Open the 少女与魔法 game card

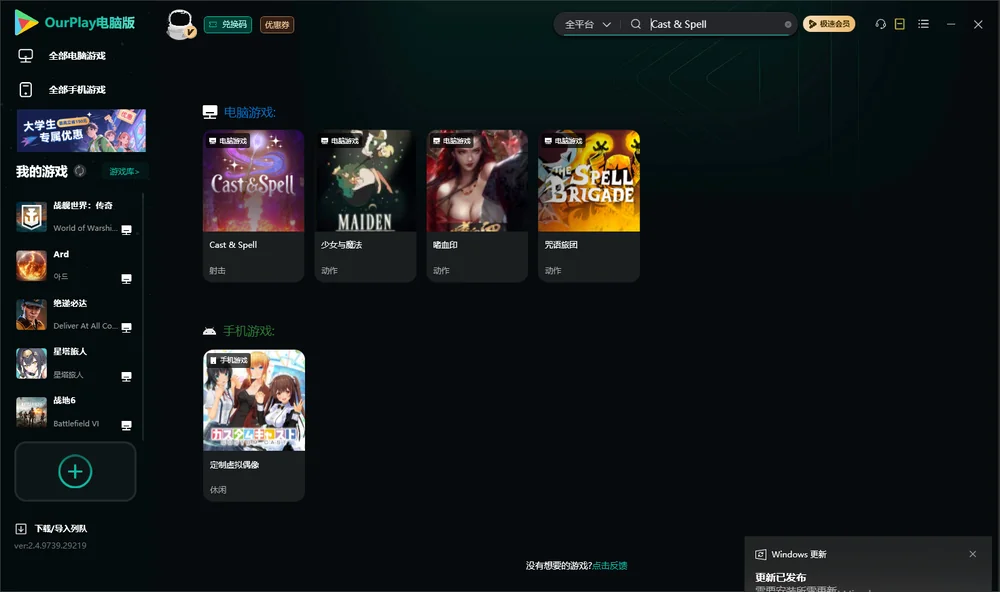(x=365, y=206)
